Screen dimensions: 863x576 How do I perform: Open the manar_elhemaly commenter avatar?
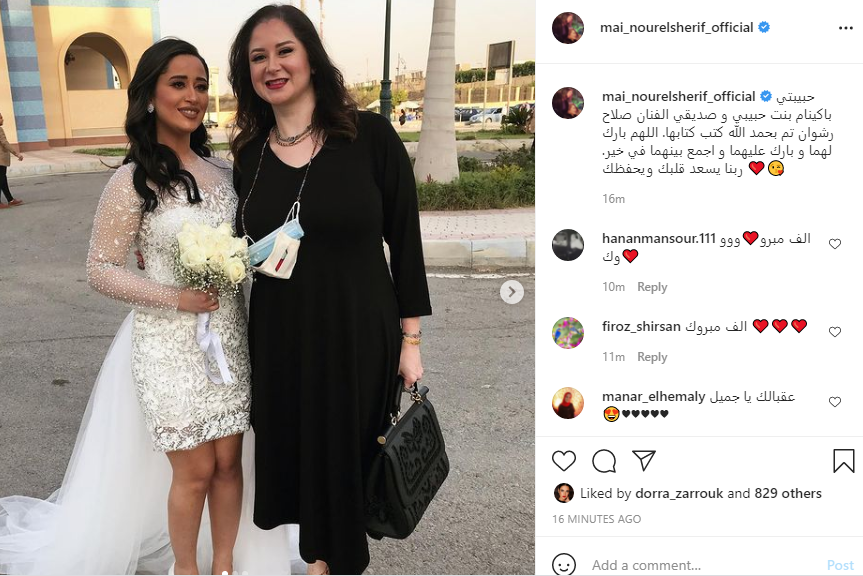568,403
